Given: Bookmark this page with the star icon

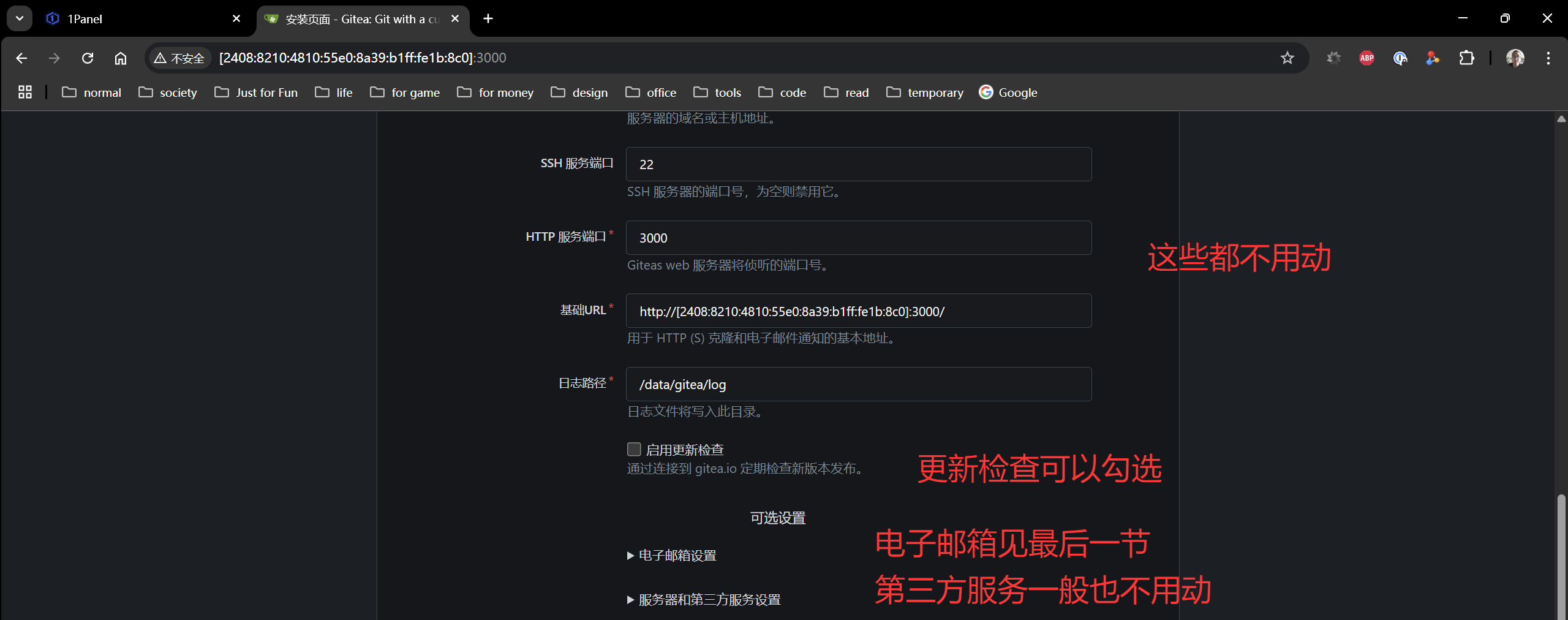Looking at the screenshot, I should tap(1287, 58).
